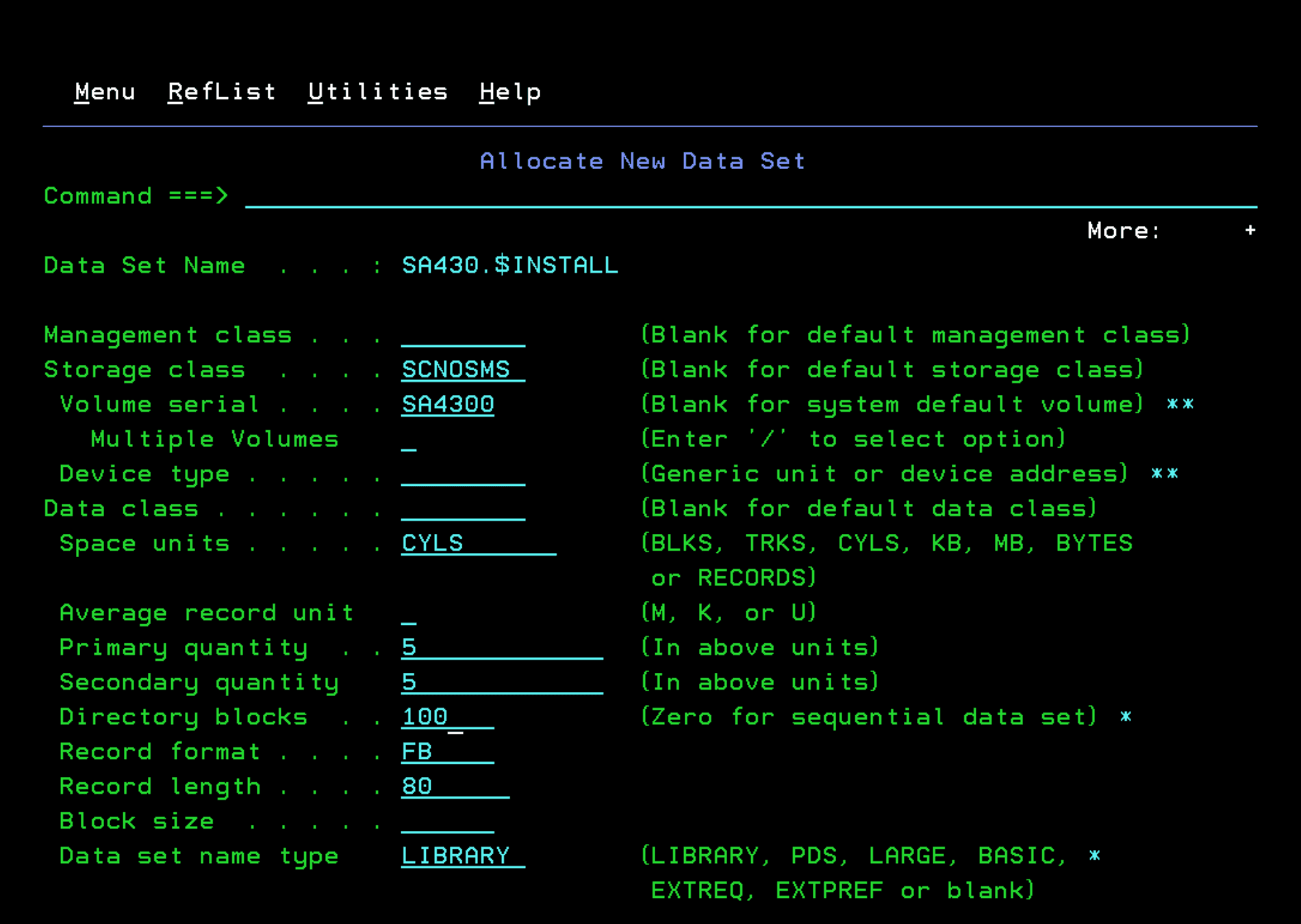Open the Menu action bar item
1301x924 pixels.
click(104, 91)
